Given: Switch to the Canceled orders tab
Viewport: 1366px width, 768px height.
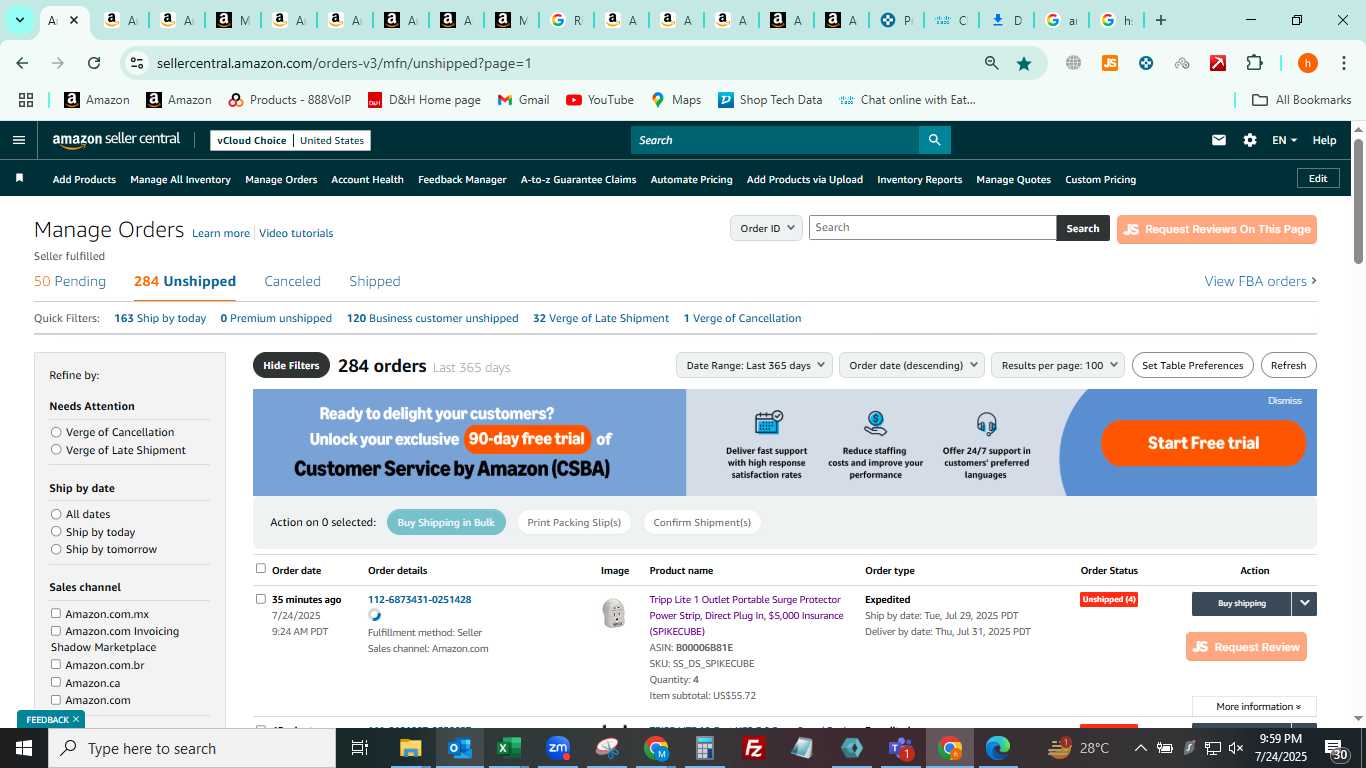Looking at the screenshot, I should coord(292,281).
